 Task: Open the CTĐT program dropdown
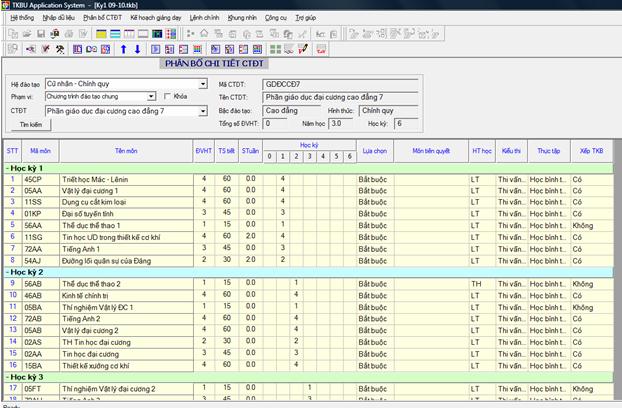[202, 111]
